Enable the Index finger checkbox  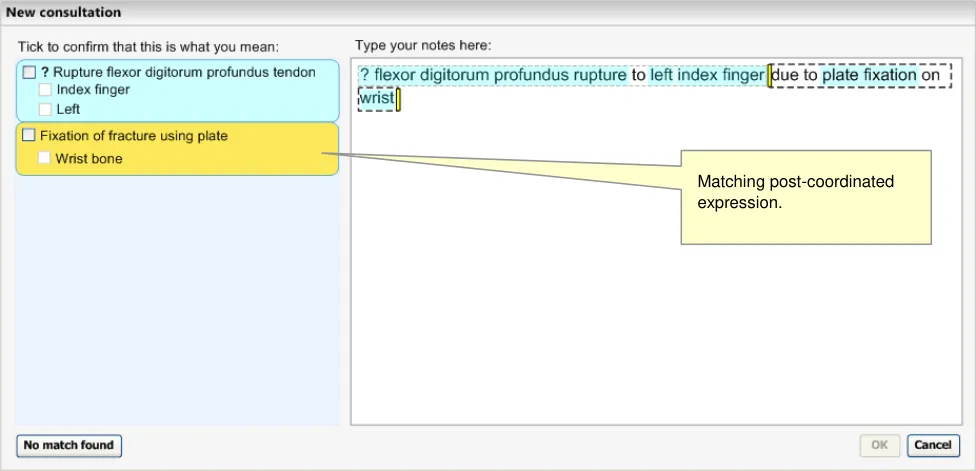pos(45,90)
